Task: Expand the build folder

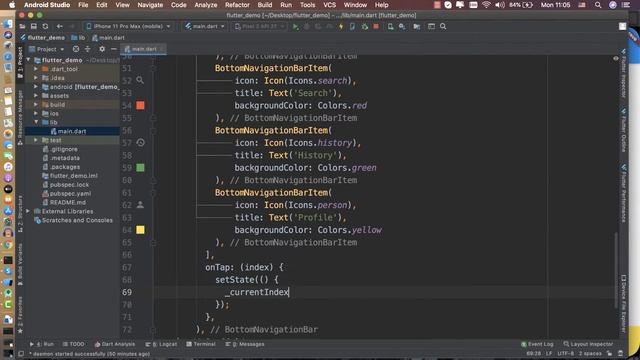Action: [x=36, y=104]
